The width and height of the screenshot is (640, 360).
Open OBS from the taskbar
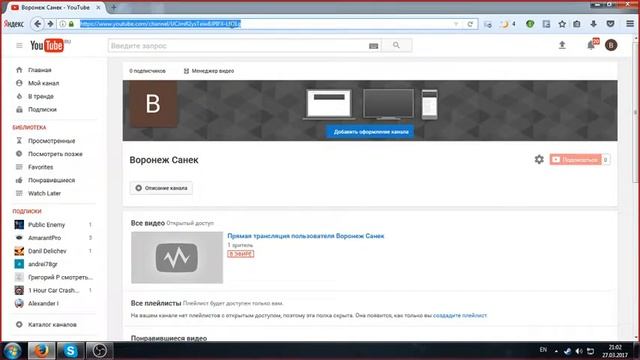[99, 351]
